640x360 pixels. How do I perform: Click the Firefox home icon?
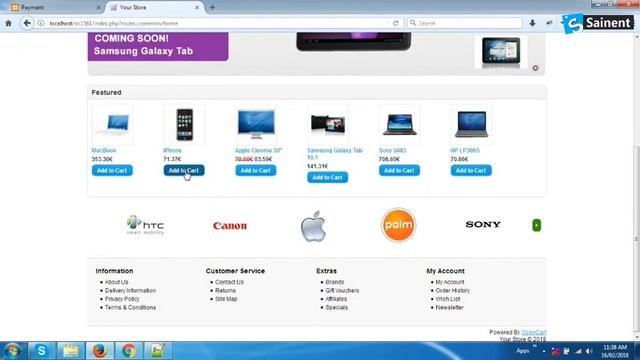tap(9, 23)
